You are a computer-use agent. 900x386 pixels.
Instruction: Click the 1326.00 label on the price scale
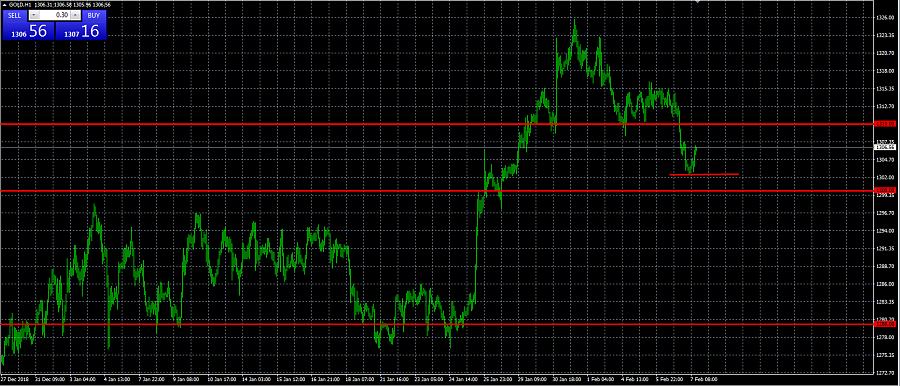click(x=885, y=18)
